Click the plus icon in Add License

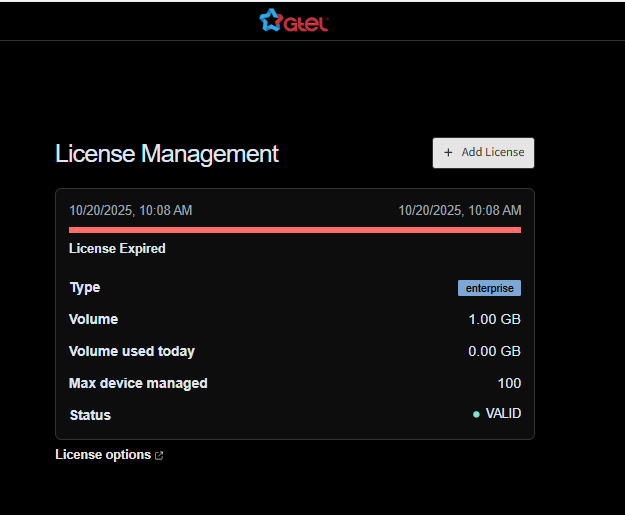pos(448,153)
